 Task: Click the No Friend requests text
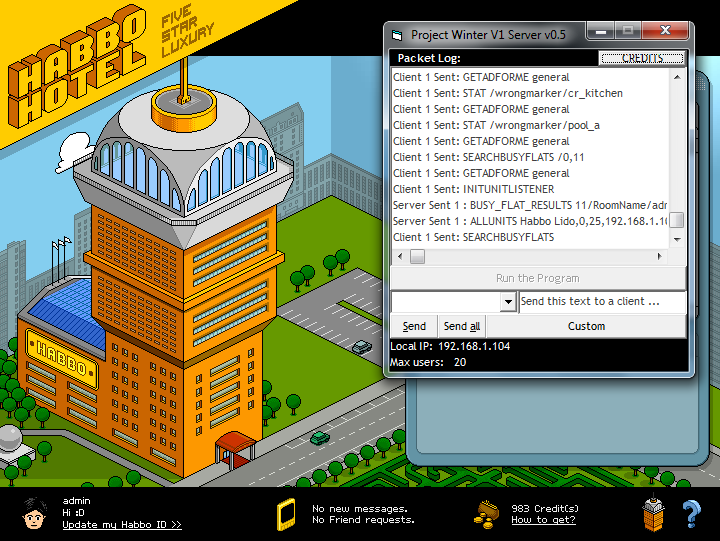[x=363, y=520]
